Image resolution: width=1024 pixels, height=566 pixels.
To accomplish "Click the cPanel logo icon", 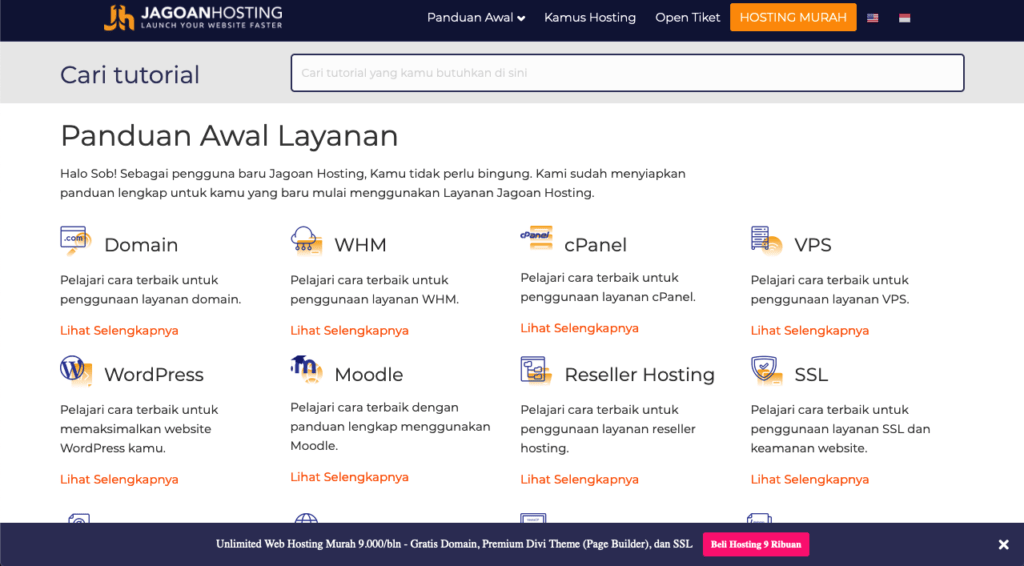I will click(x=536, y=238).
